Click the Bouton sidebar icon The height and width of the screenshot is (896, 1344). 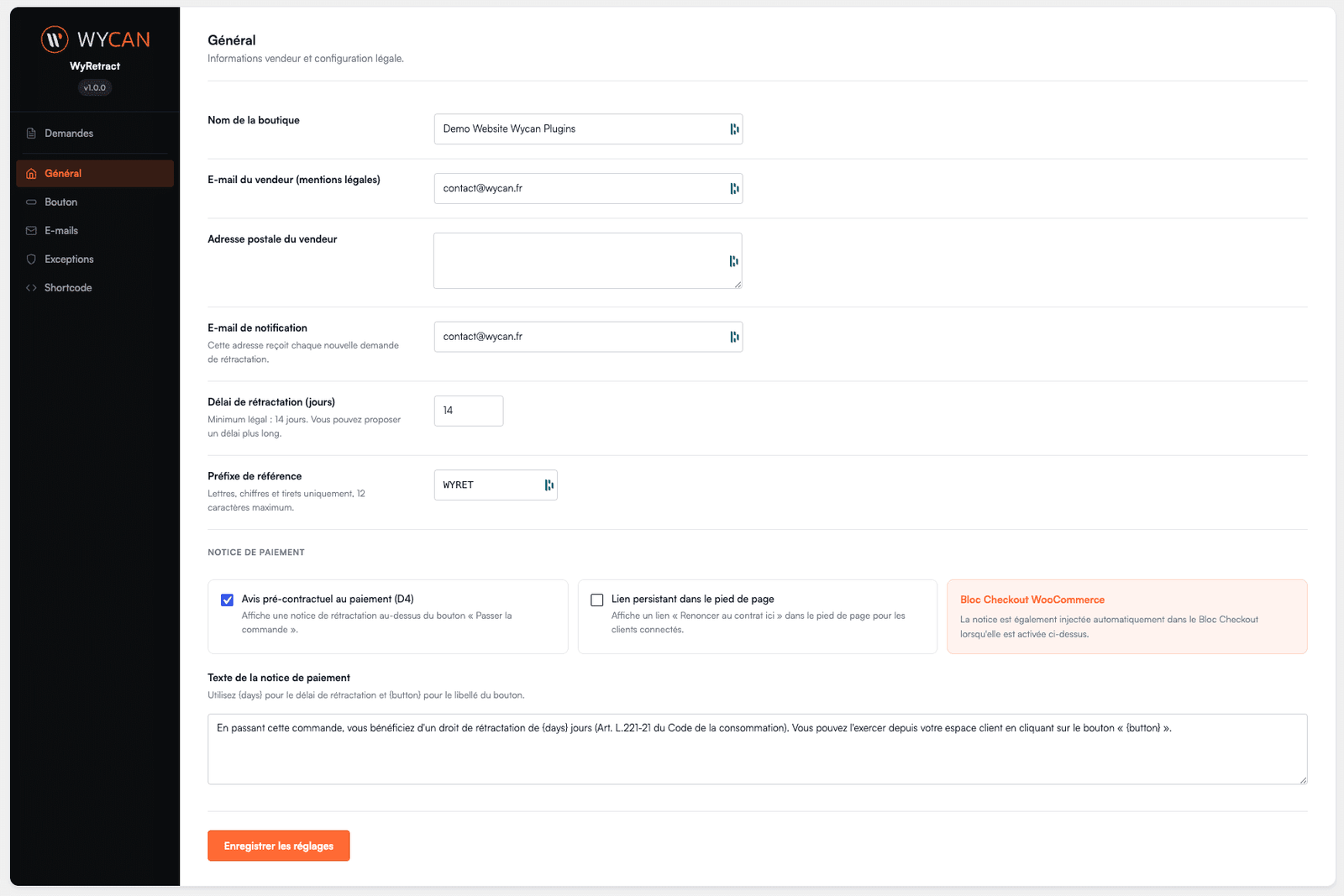(x=31, y=202)
